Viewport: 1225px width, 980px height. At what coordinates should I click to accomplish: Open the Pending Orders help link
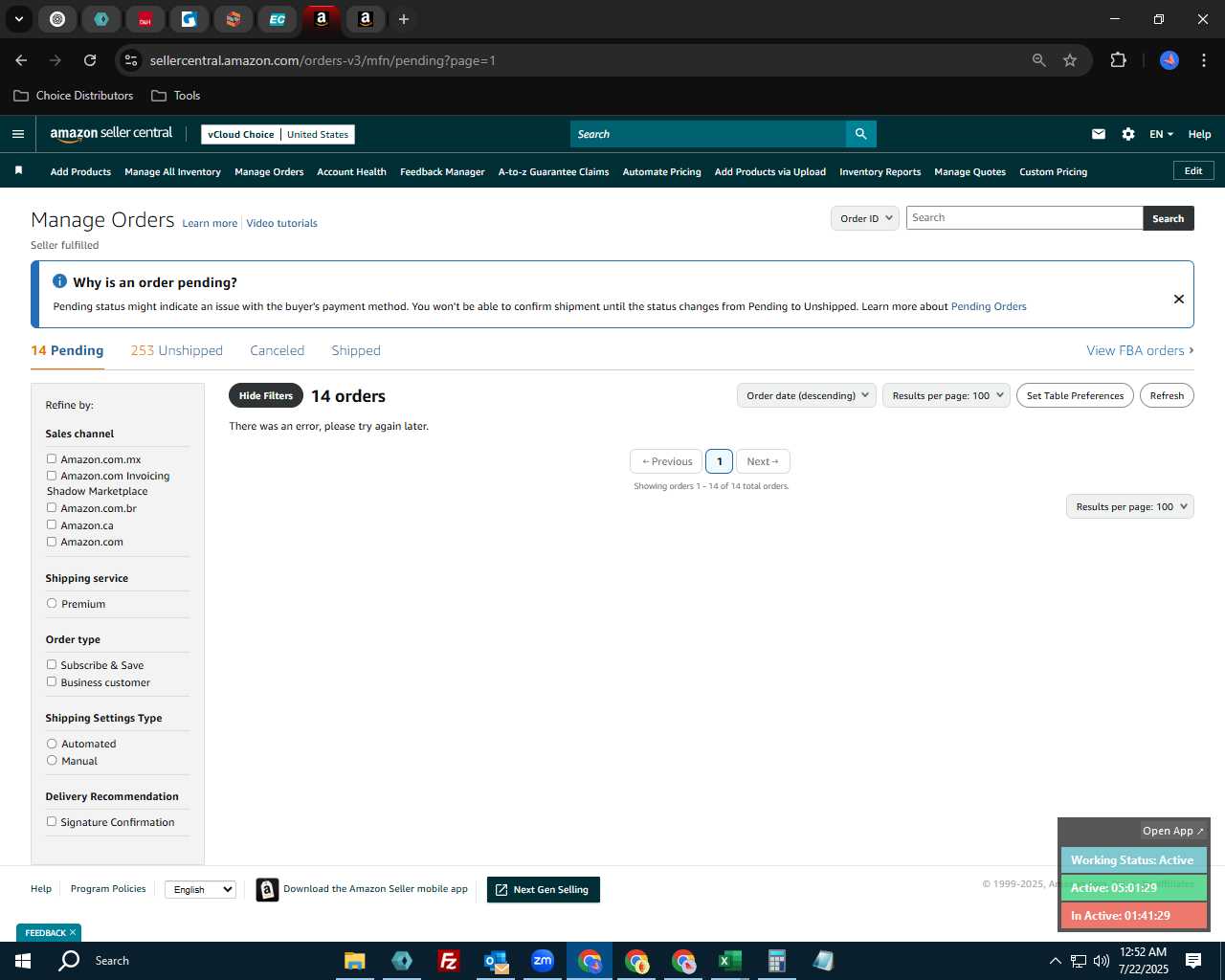[x=989, y=306]
